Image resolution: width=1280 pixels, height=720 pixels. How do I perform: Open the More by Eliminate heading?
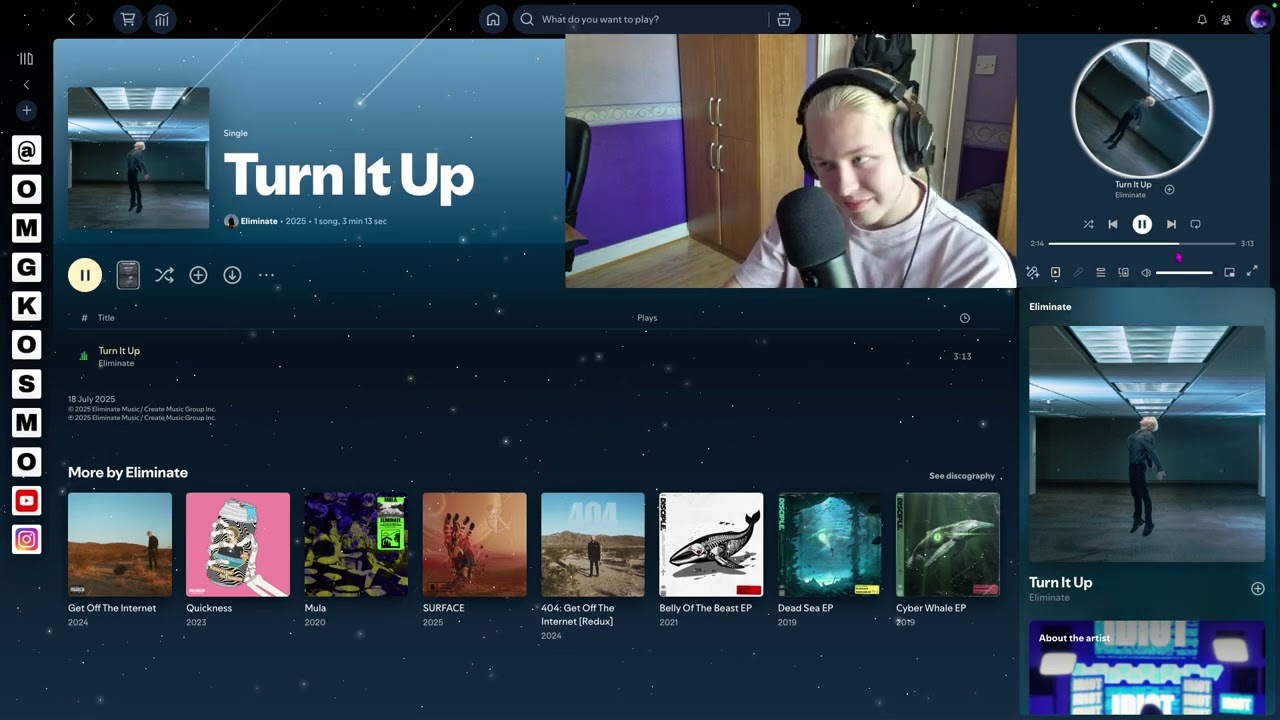128,472
